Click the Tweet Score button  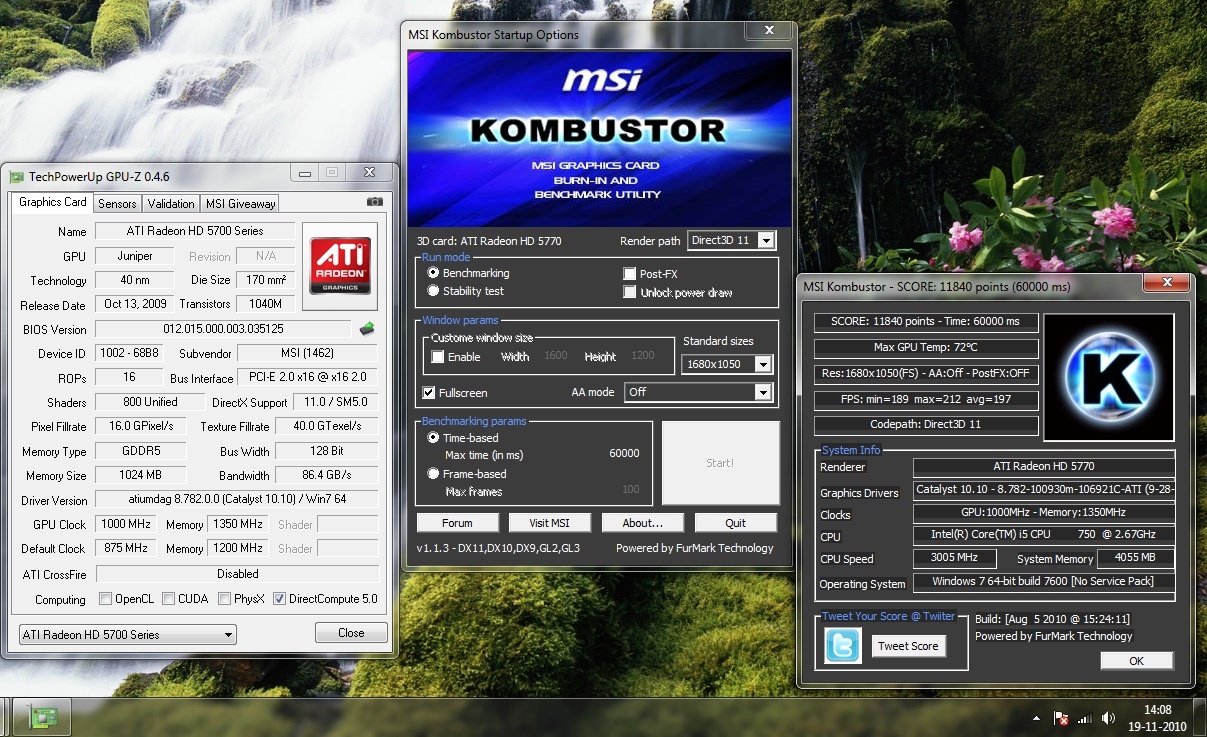[908, 646]
